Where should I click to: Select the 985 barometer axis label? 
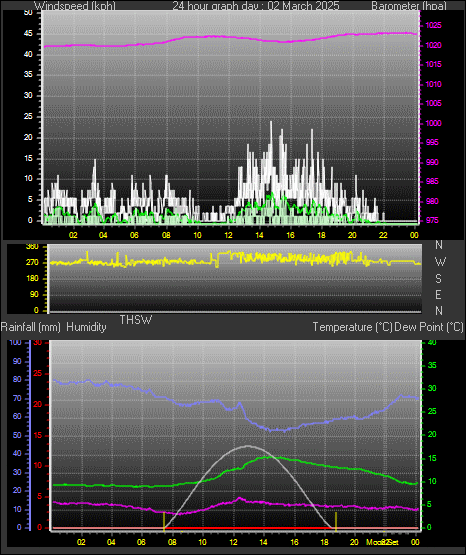(x=432, y=181)
